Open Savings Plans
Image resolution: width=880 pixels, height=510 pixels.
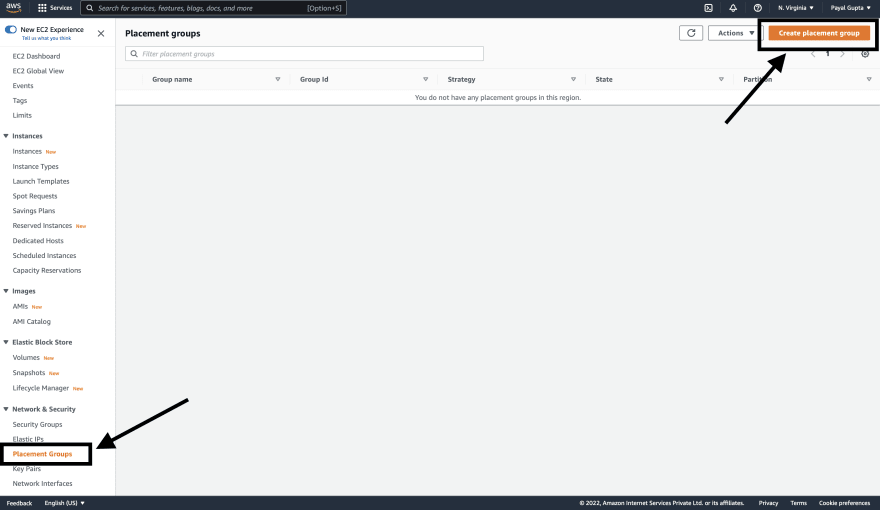pos(34,210)
